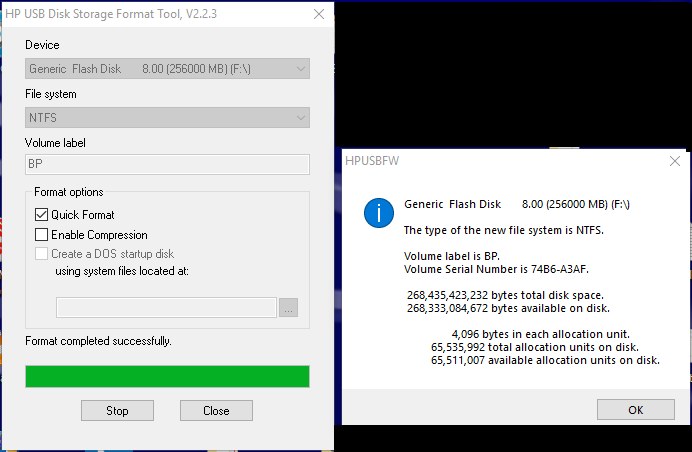Viewport: 692px width, 452px height.
Task: Click '4,096 bytes in each allocation unit.' text
Action: [x=541, y=334]
